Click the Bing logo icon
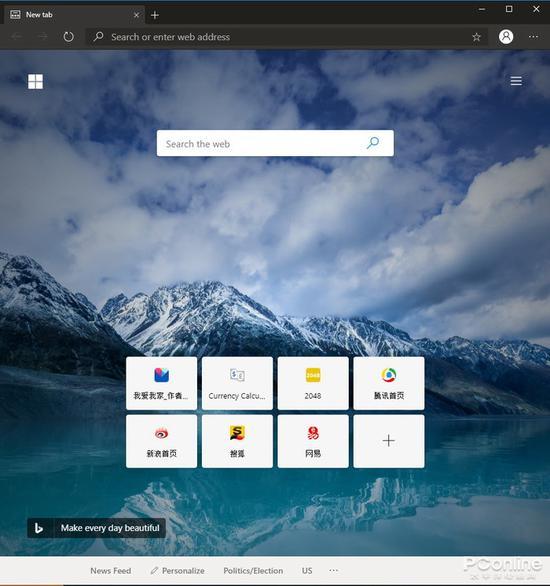The height and width of the screenshot is (586, 550). tap(39, 528)
